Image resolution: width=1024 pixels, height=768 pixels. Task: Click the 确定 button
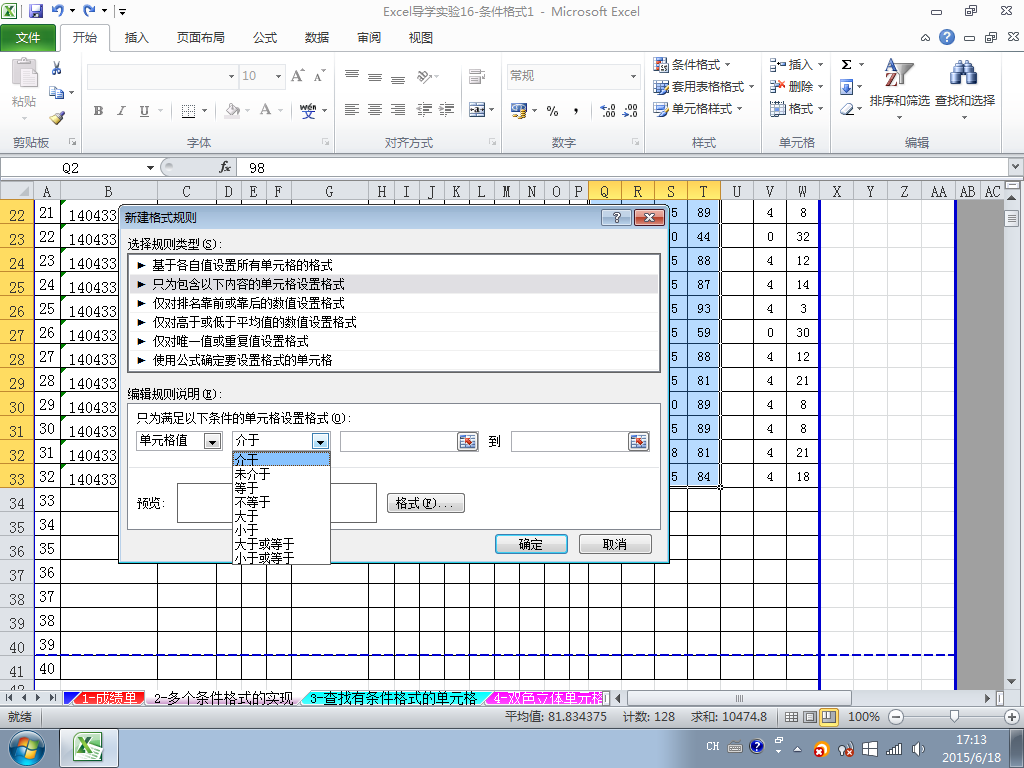click(x=531, y=544)
